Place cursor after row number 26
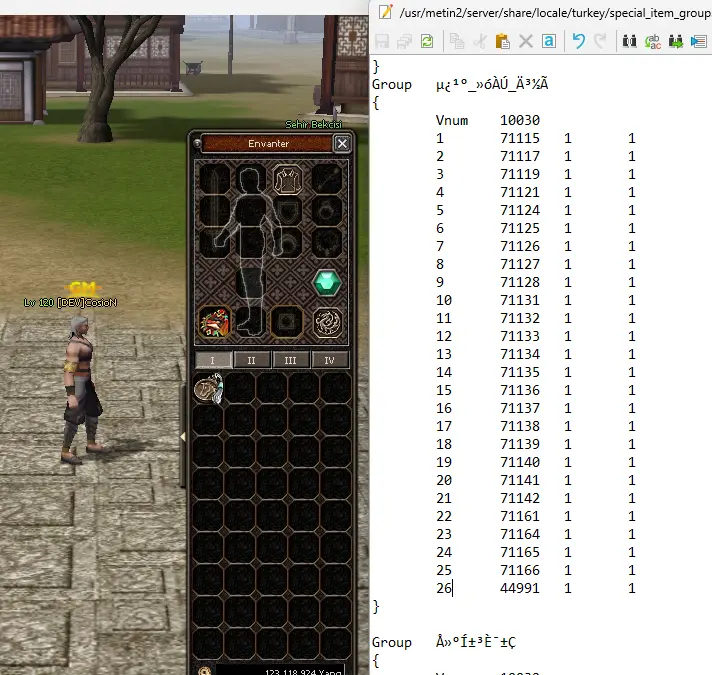 453,588
